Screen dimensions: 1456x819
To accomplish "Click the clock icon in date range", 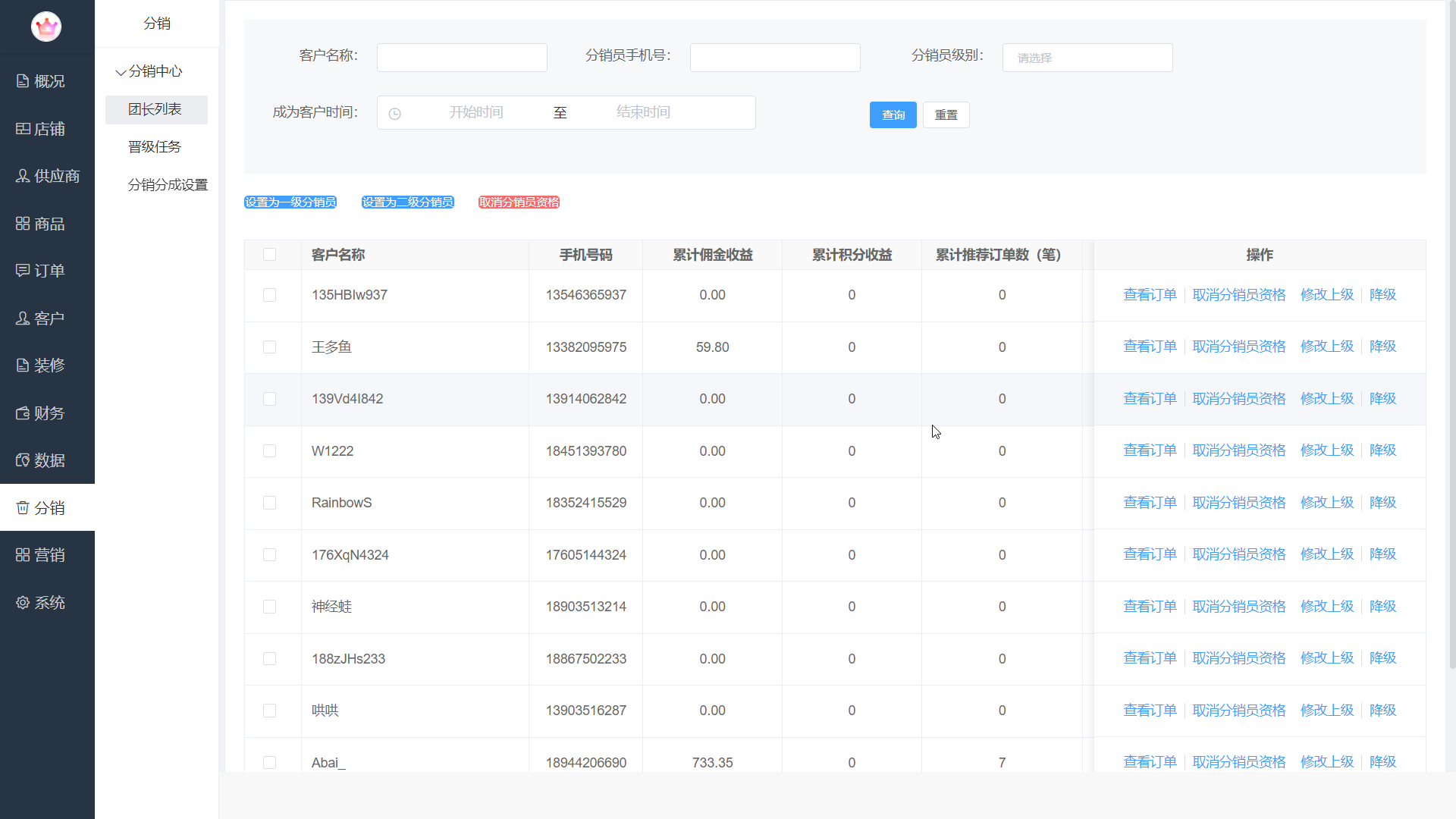I will [394, 114].
